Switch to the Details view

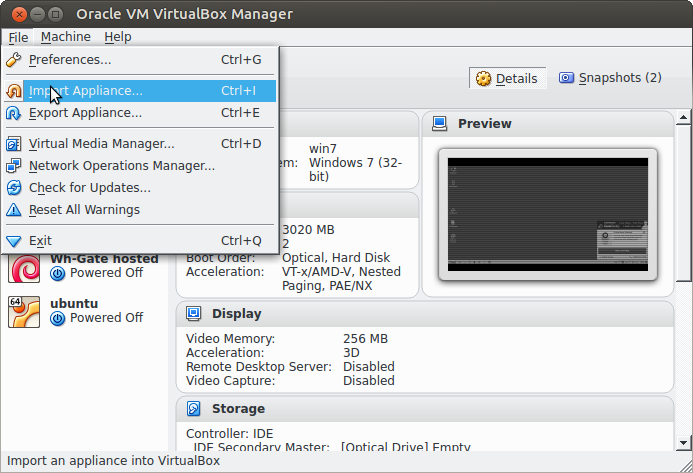(507, 78)
